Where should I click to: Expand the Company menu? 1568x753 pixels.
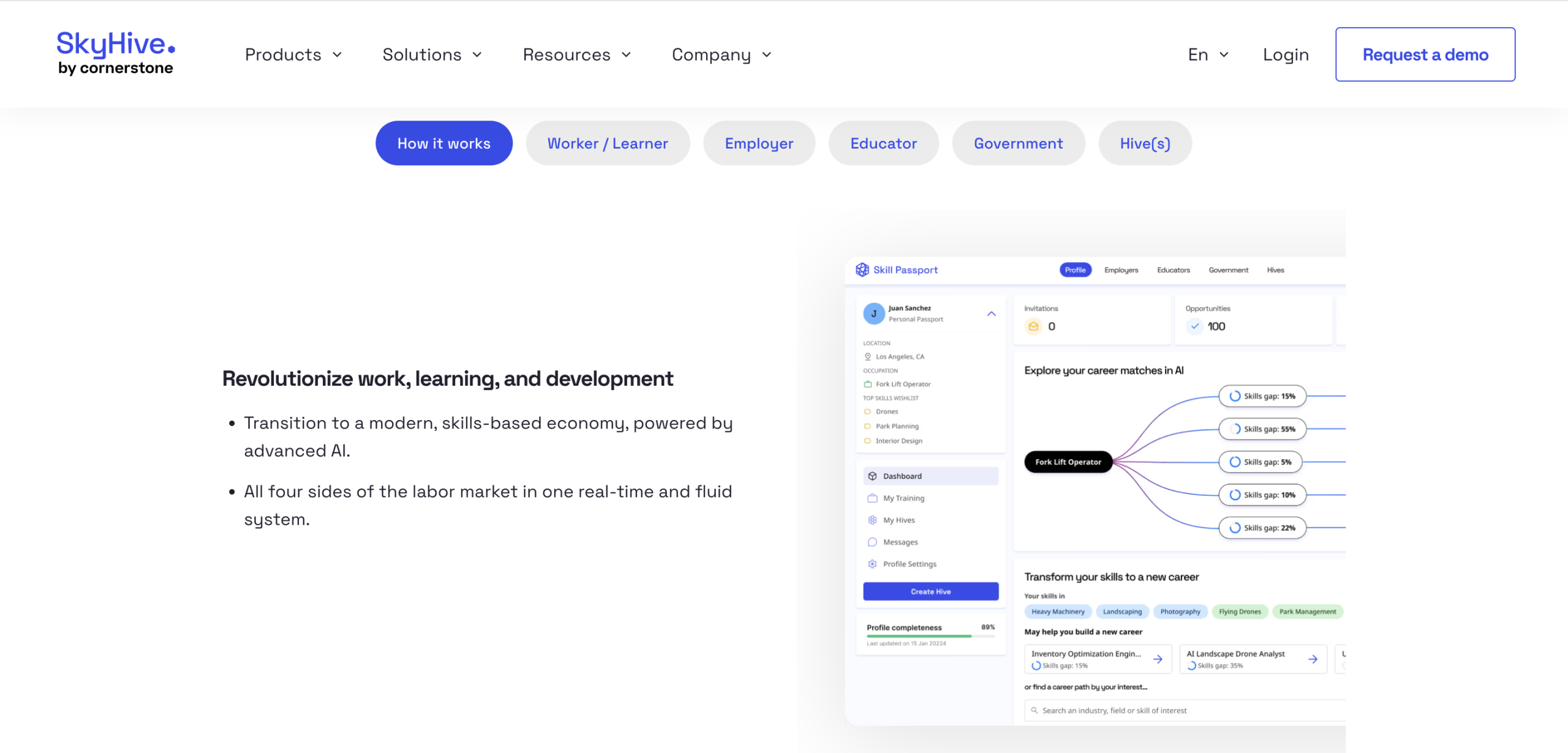click(x=722, y=54)
